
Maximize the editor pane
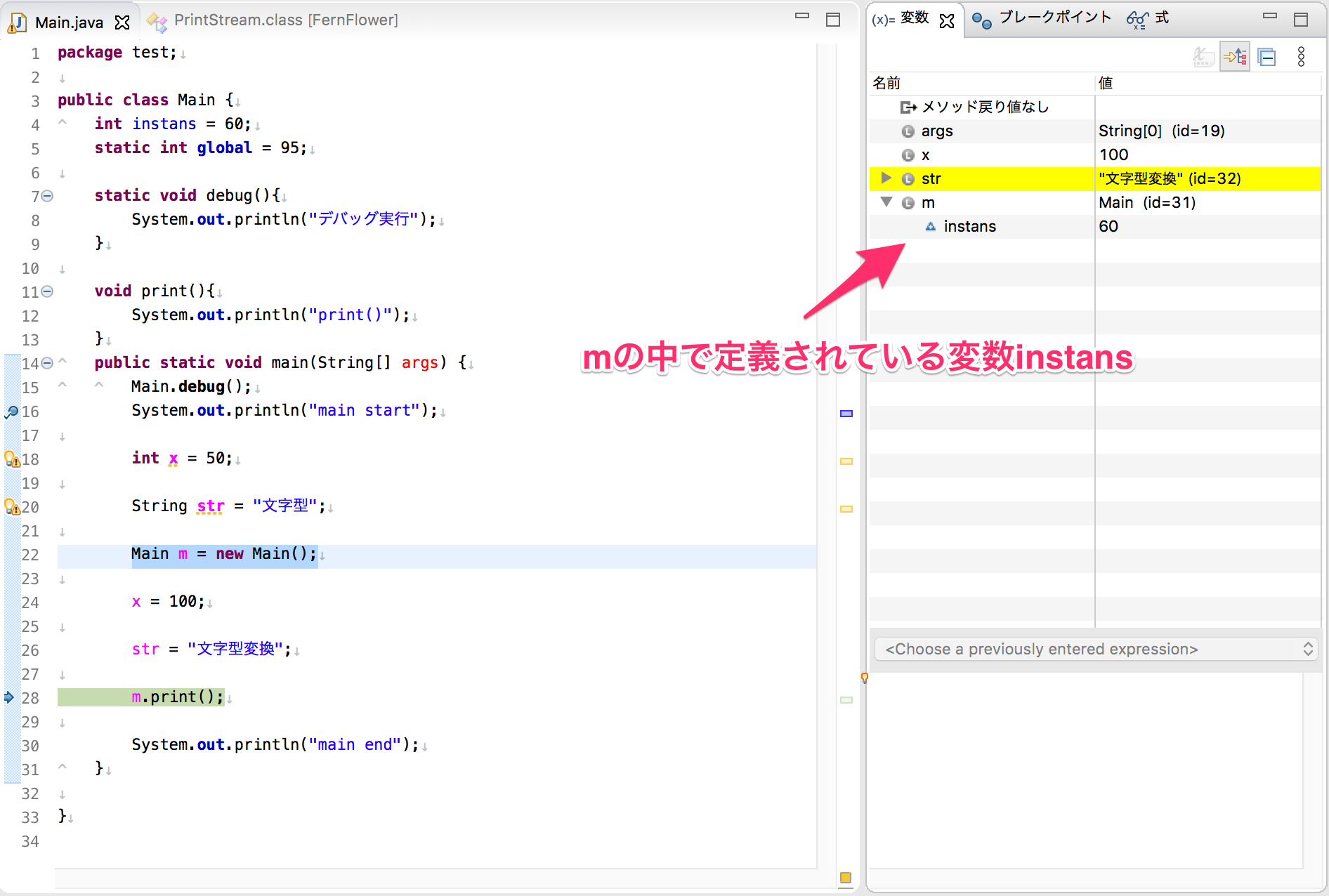pyautogui.click(x=833, y=20)
